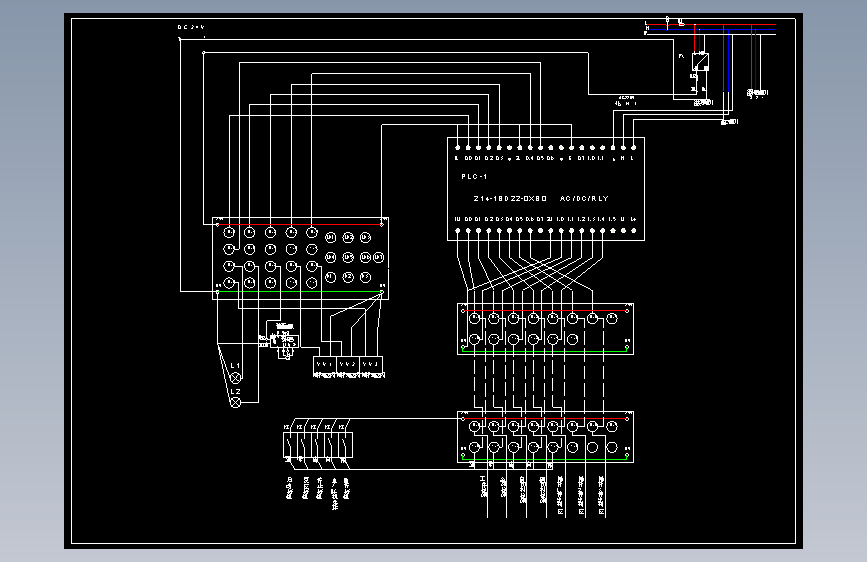Click the L2 lamp symbol
867x562 pixels.
click(x=236, y=403)
